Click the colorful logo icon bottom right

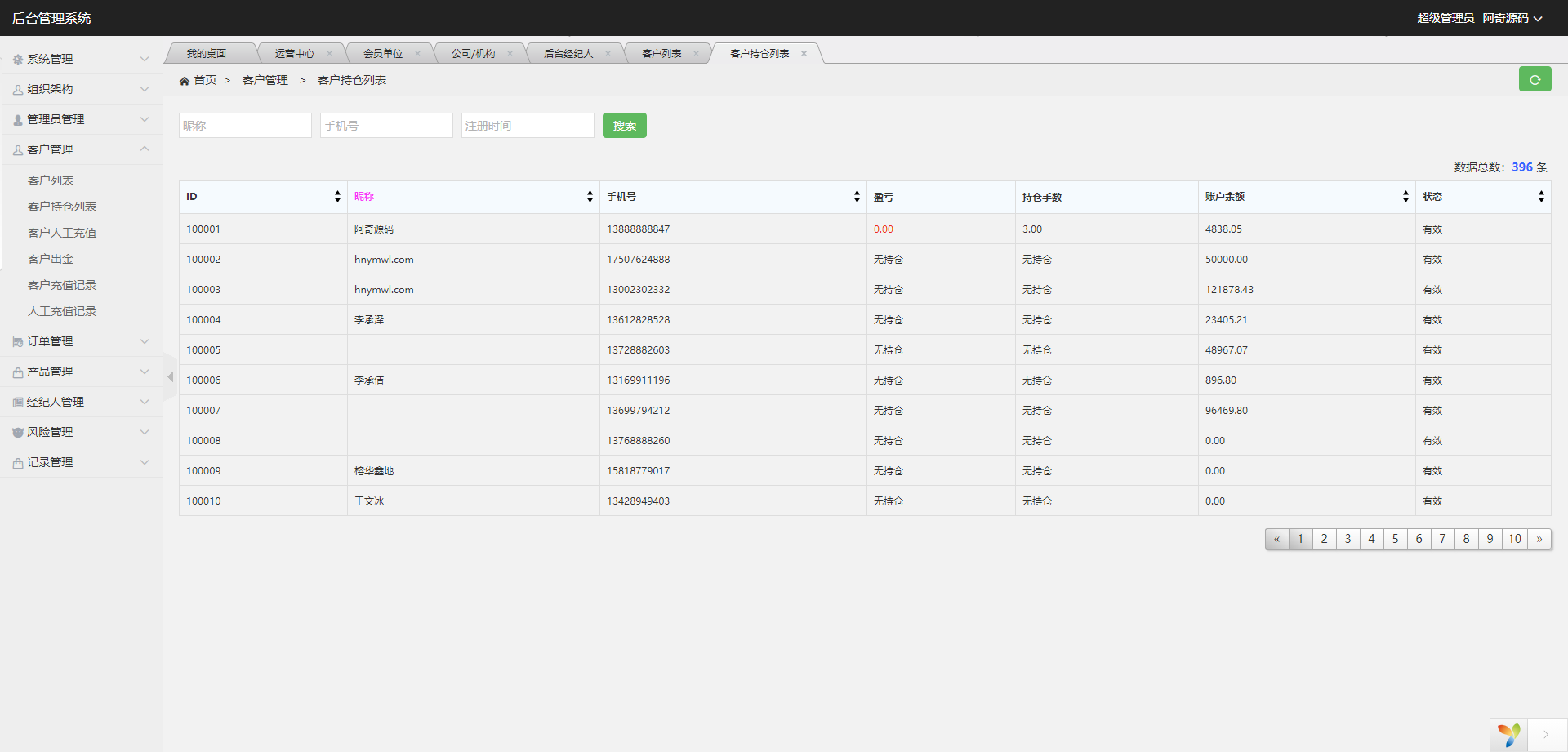pos(1508,734)
